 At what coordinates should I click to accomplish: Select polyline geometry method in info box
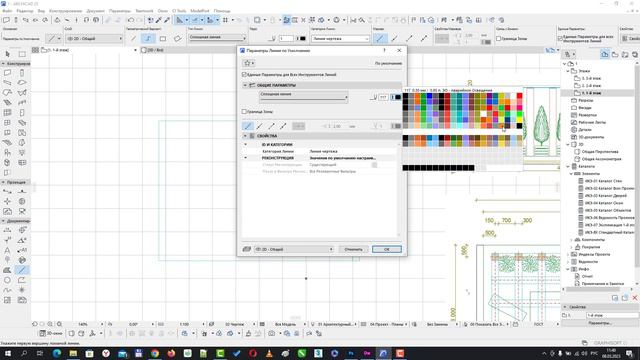148,38
